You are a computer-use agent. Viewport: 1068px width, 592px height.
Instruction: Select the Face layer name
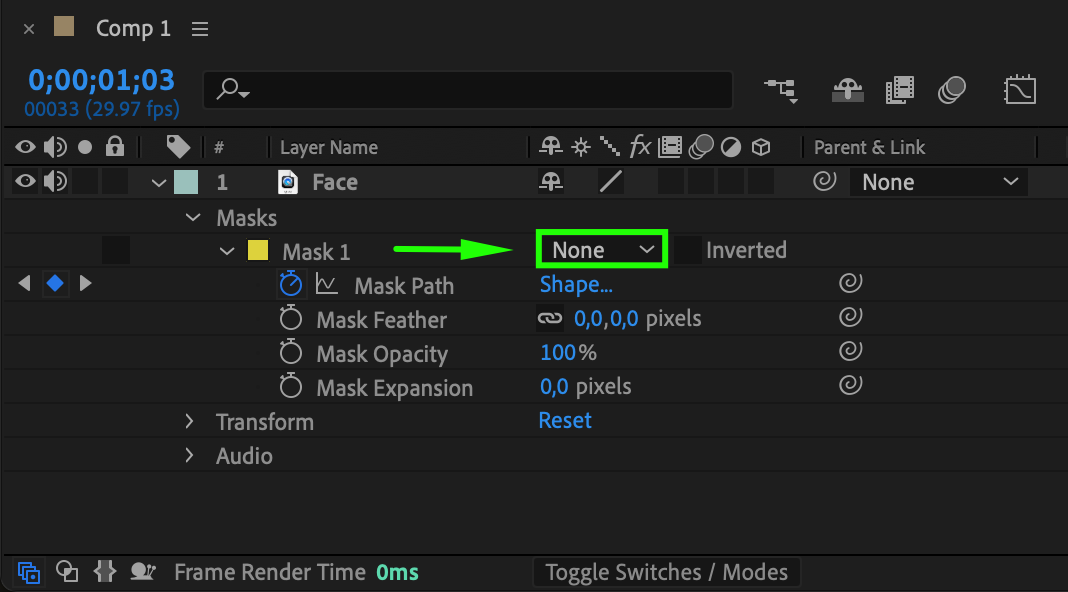[x=334, y=182]
